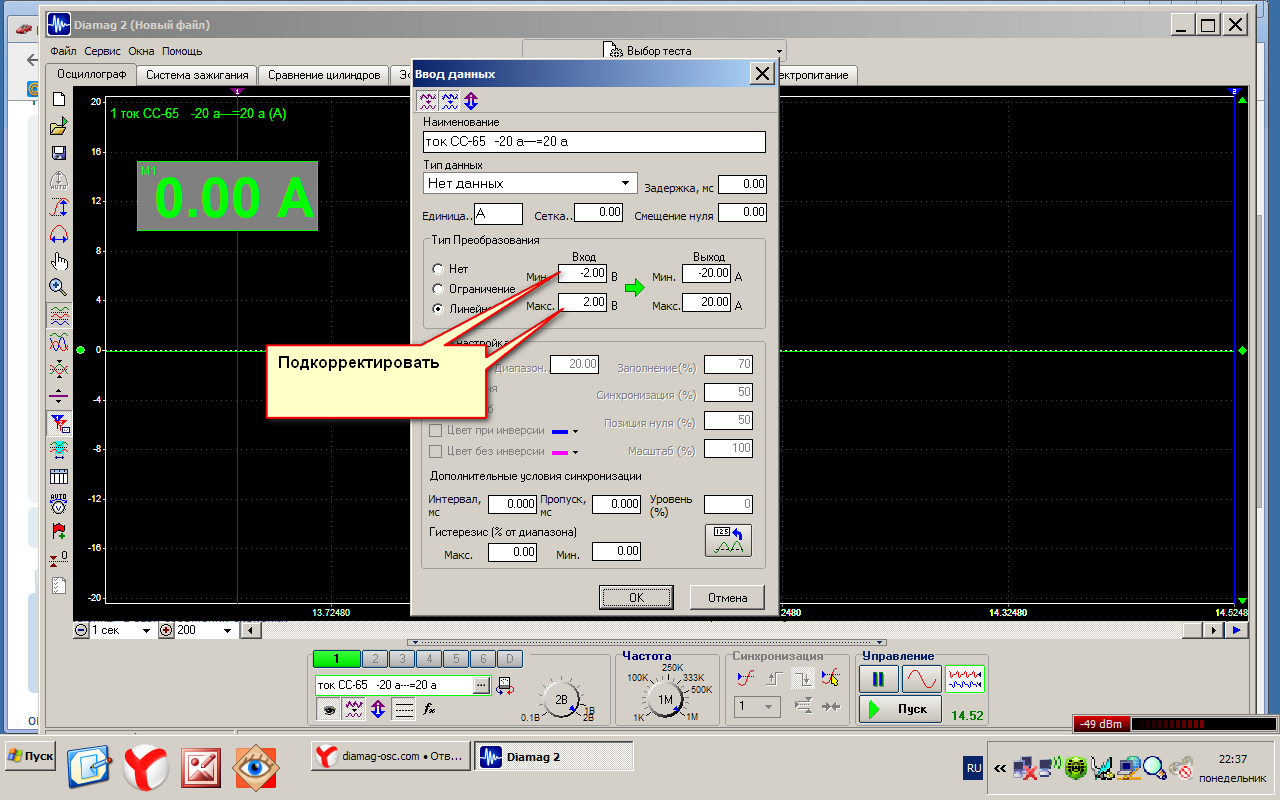Click the Наименование name input field
This screenshot has width=1280, height=800.
[594, 142]
